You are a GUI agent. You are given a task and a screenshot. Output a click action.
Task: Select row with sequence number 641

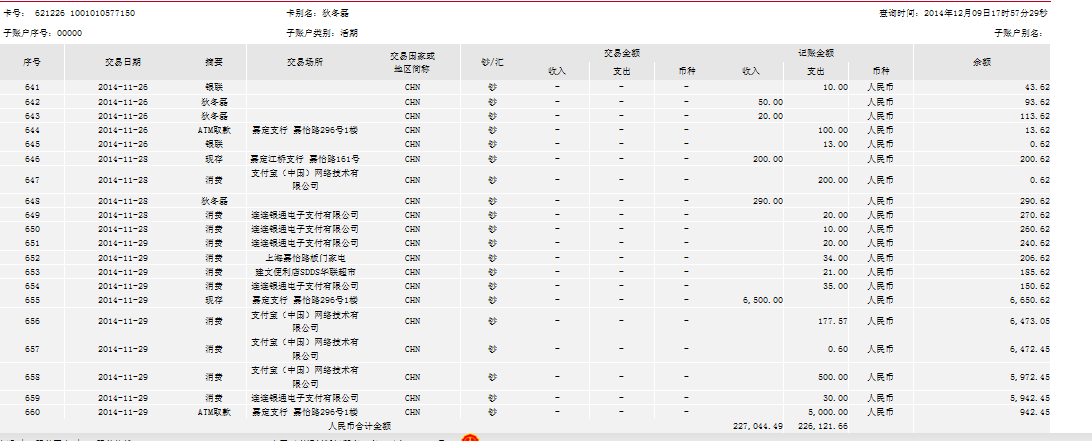[x=33, y=88]
